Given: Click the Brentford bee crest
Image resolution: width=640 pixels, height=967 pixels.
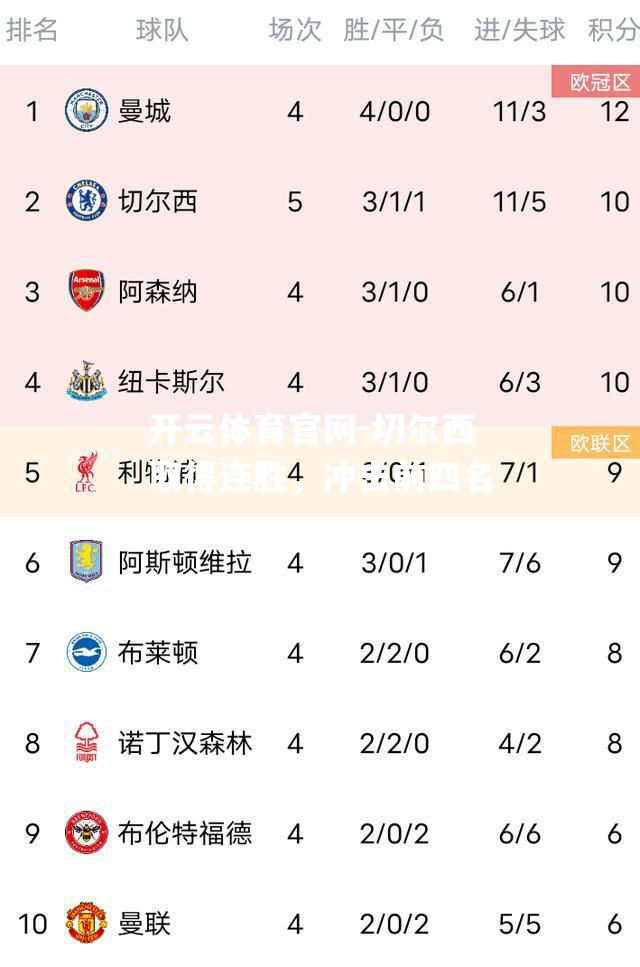Looking at the screenshot, I should pyautogui.click(x=86, y=833).
